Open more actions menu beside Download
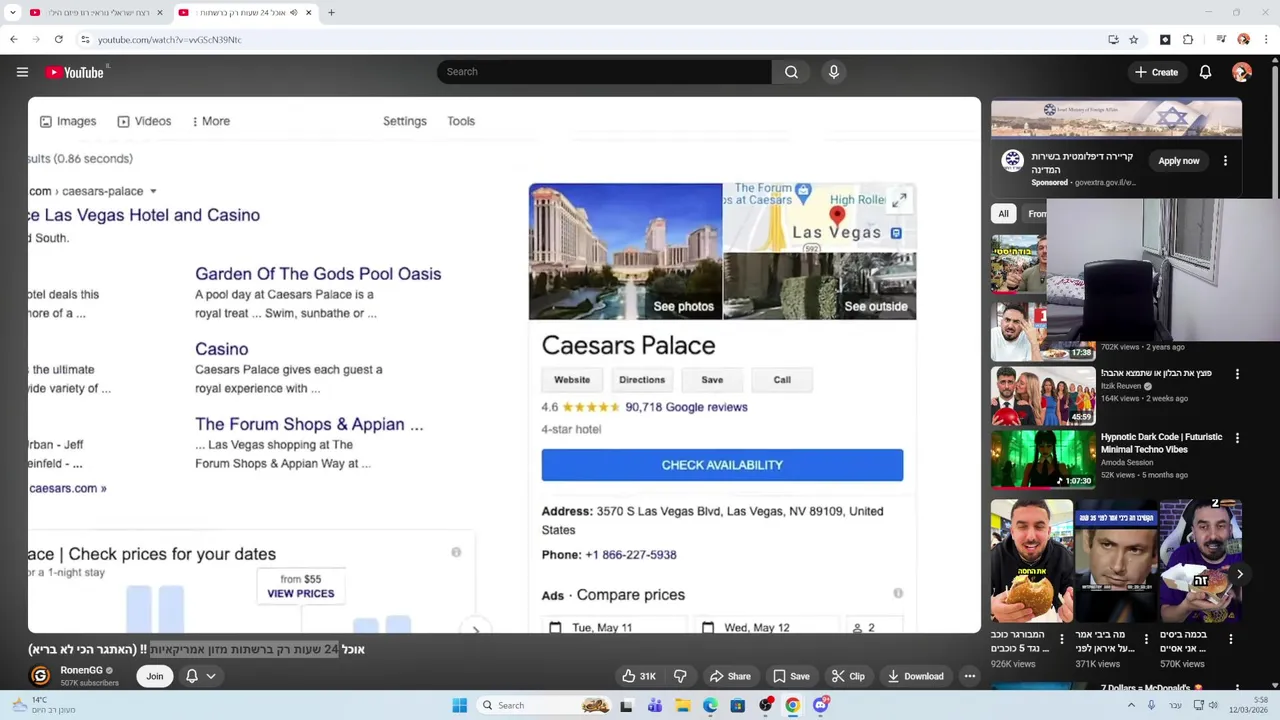The width and height of the screenshot is (1280, 720). point(969,676)
